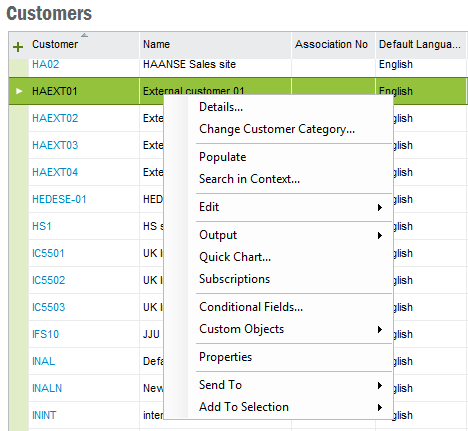
Task: Open Properties from the context menu
Action: pyautogui.click(x=226, y=357)
